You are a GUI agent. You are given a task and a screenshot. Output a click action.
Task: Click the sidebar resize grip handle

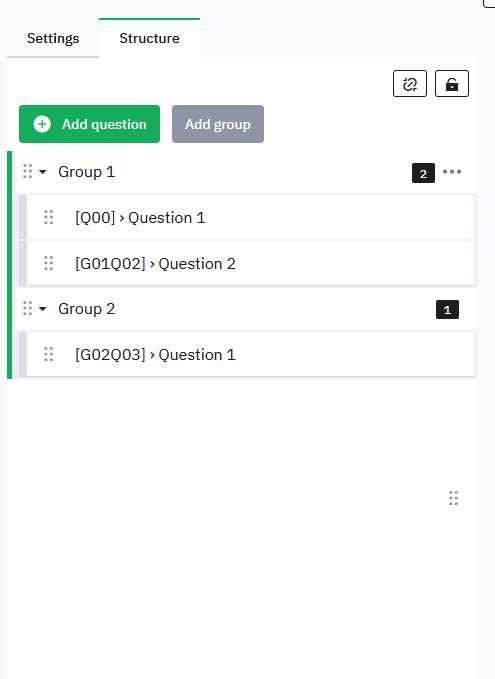point(453,498)
